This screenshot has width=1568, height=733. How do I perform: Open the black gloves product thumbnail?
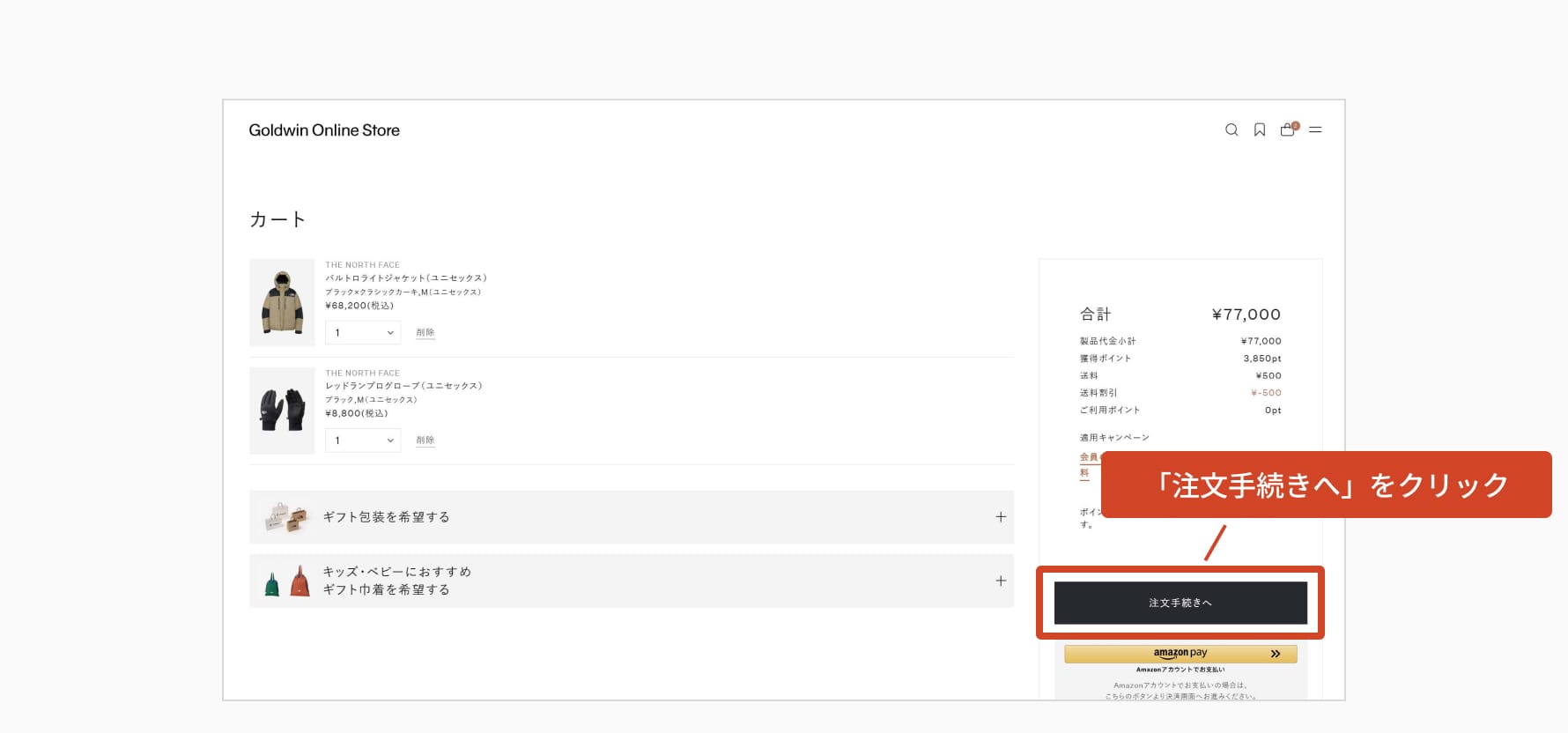click(x=282, y=411)
